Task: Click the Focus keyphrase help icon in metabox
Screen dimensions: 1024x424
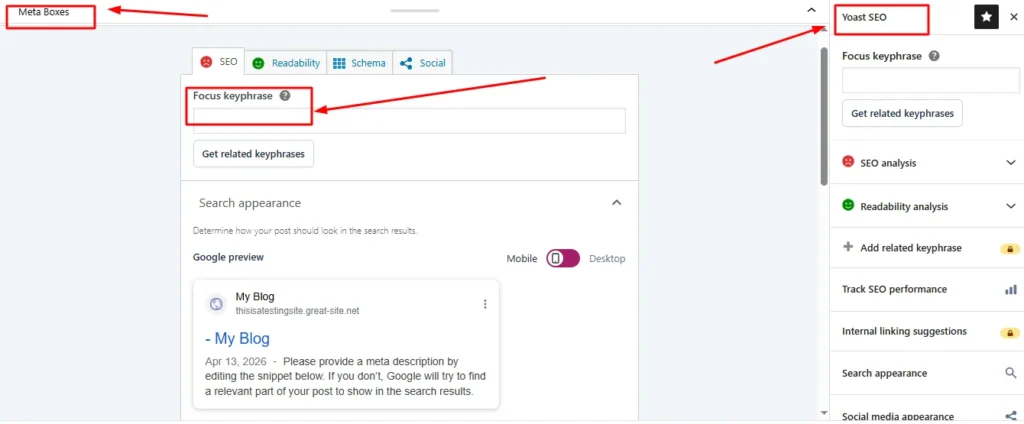Action: (284, 95)
